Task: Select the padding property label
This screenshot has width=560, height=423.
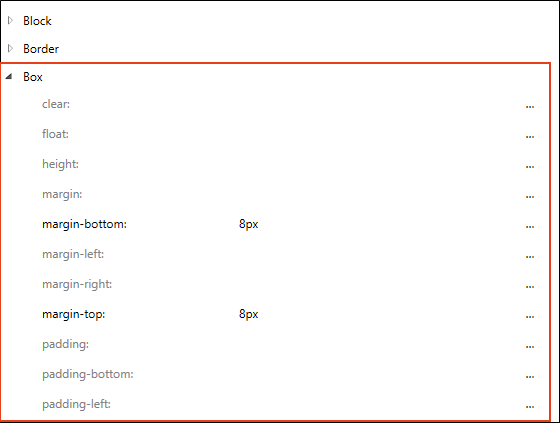Action: pos(65,344)
